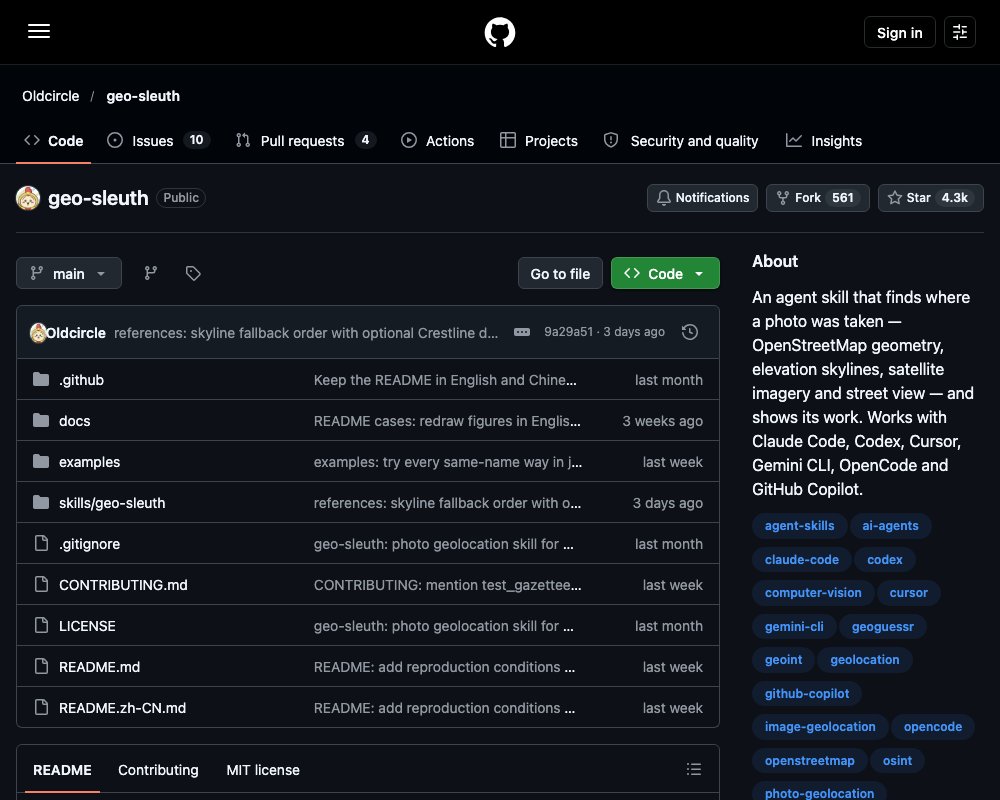1000x800 pixels.
Task: Open Security and quality tab
Action: click(x=681, y=140)
